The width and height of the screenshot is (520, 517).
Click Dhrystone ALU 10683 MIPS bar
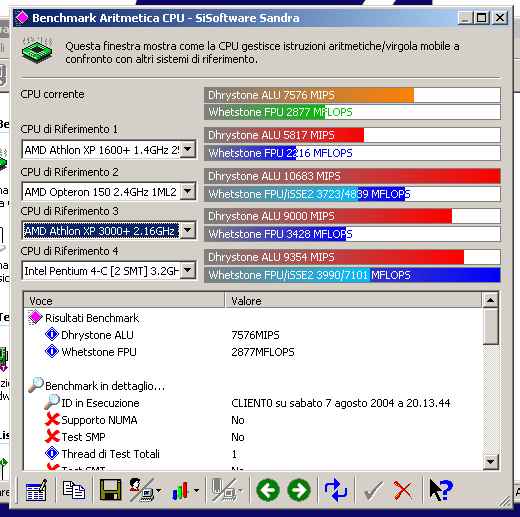352,176
